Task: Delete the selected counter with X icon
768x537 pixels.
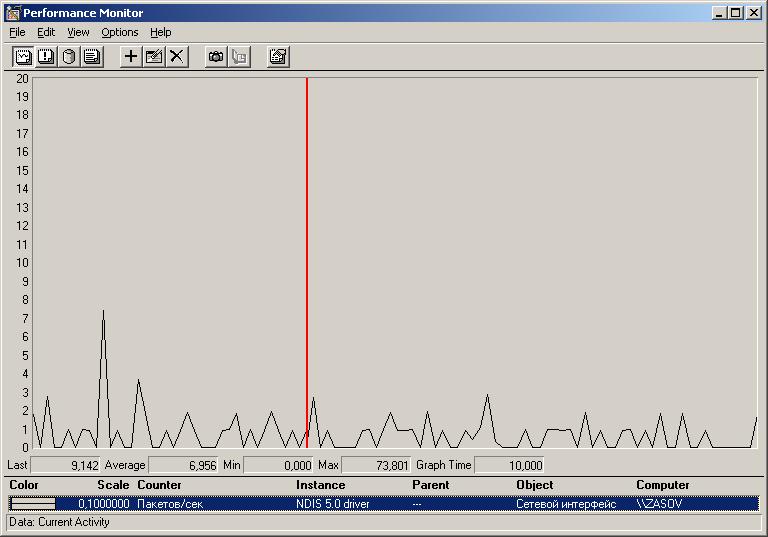Action: 177,57
